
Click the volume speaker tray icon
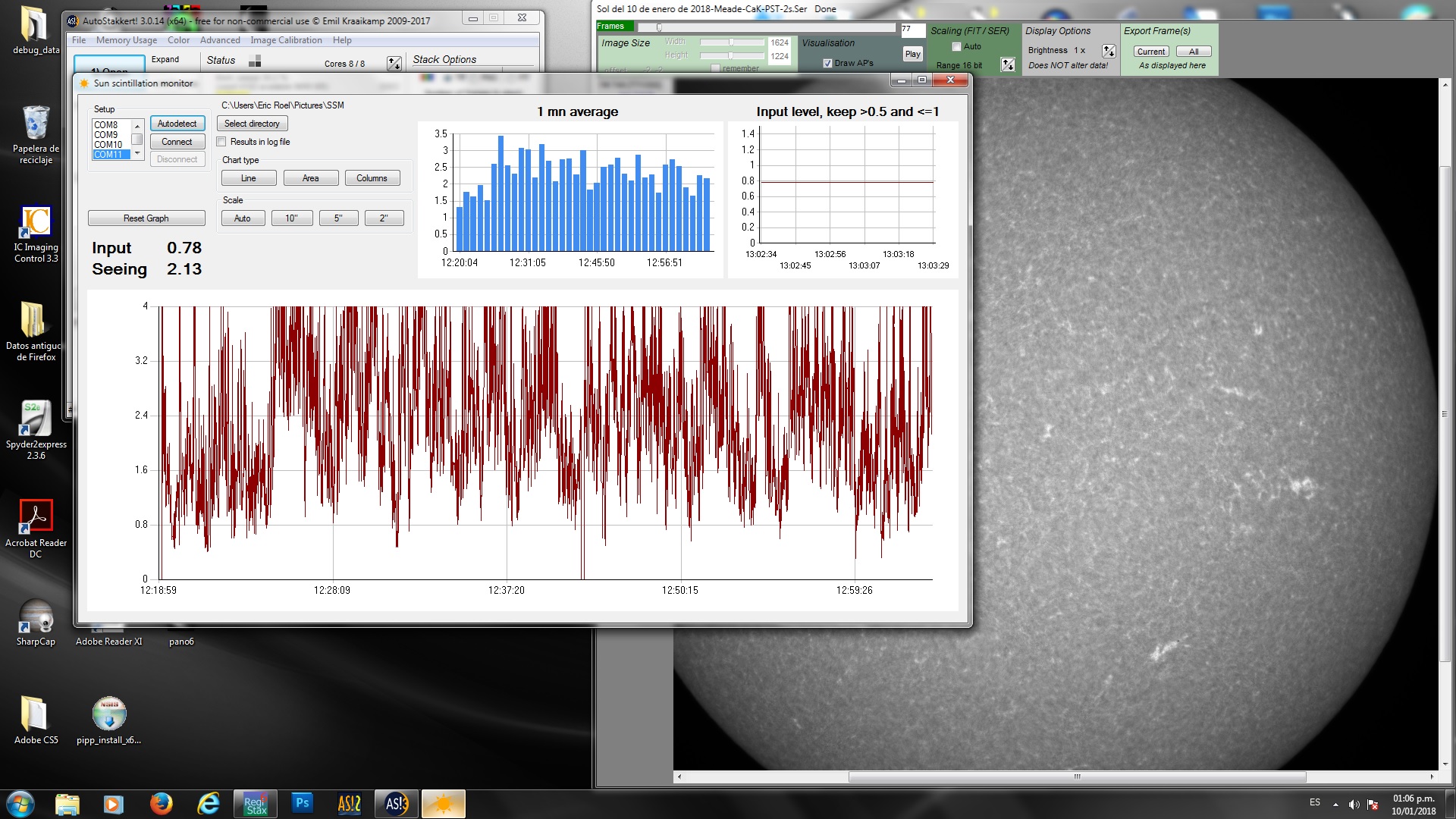[1354, 805]
